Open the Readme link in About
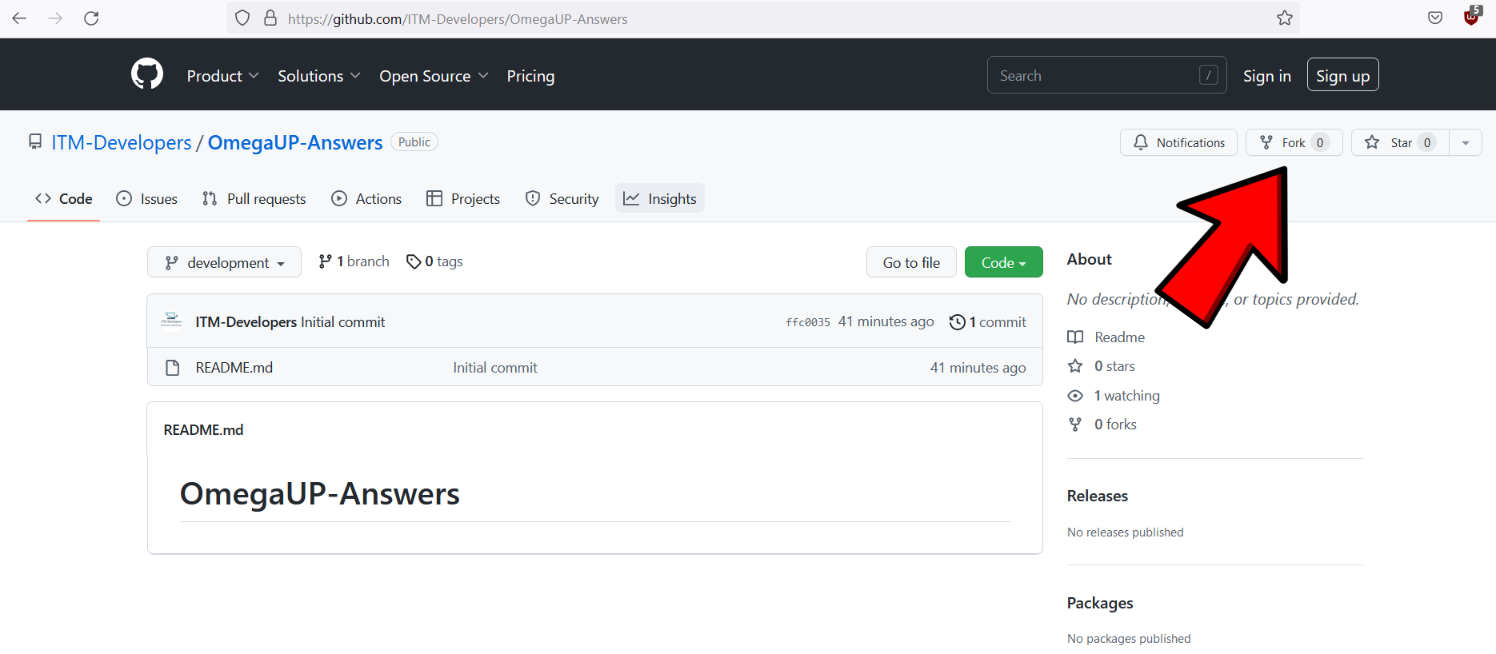Screen dimensions: 1496x654 1119,337
